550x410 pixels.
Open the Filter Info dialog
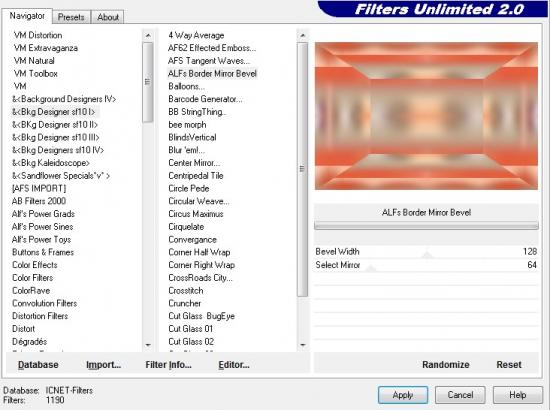pyautogui.click(x=168, y=365)
